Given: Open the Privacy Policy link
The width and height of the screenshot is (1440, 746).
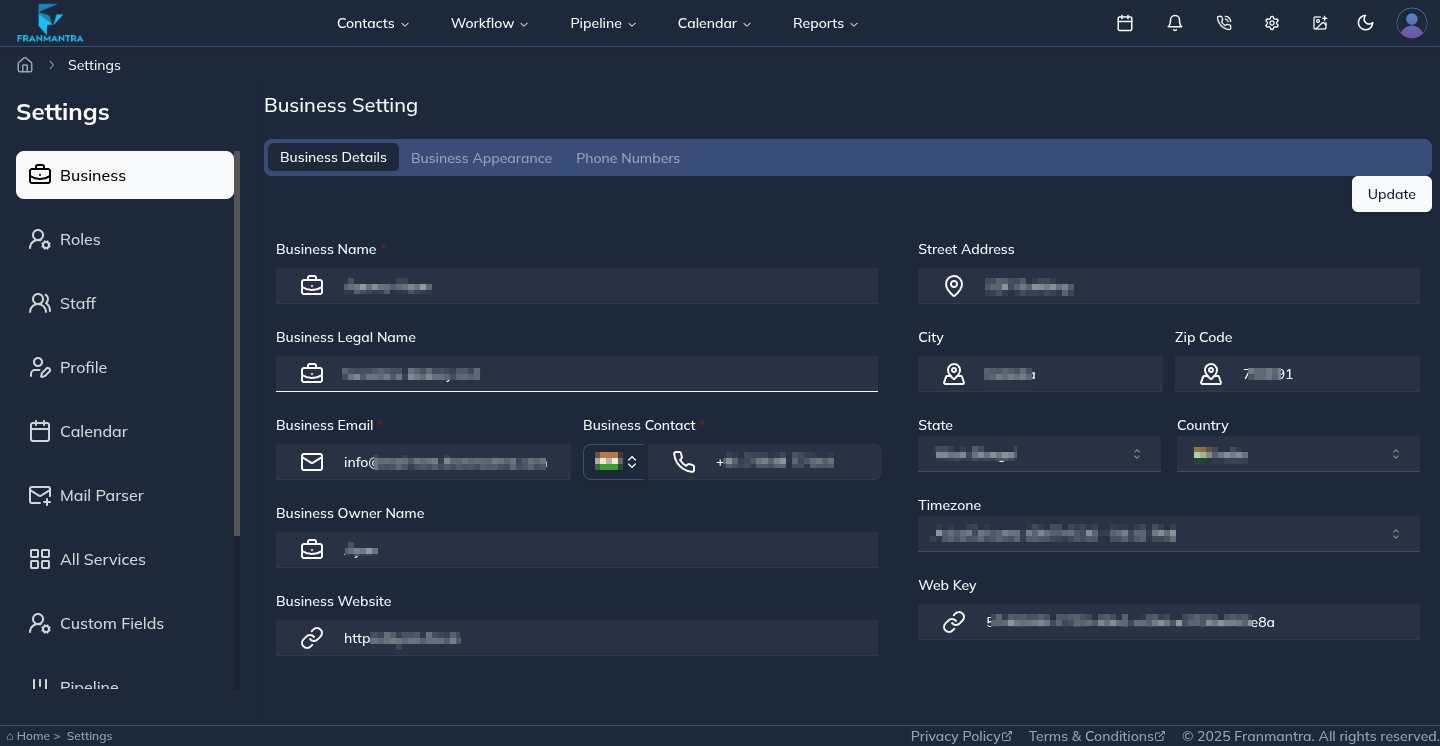Looking at the screenshot, I should point(956,736).
